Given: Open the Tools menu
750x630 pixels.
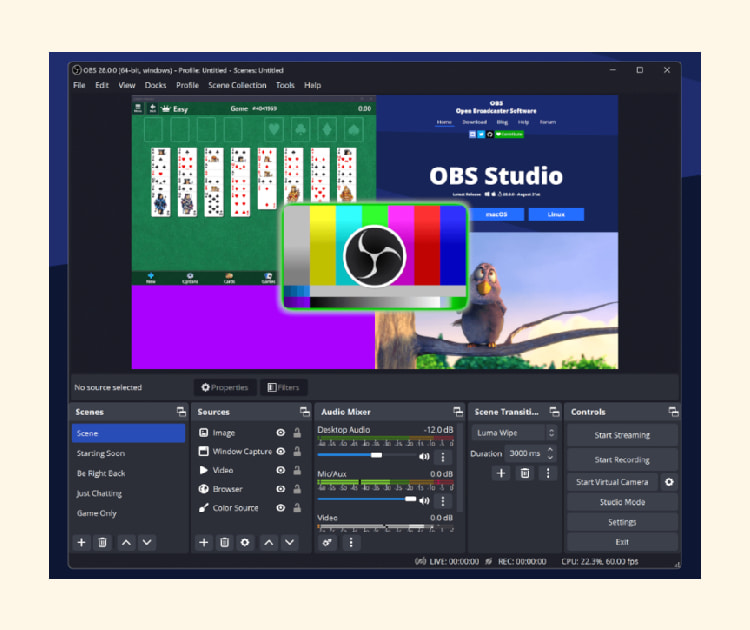Looking at the screenshot, I should coord(285,85).
